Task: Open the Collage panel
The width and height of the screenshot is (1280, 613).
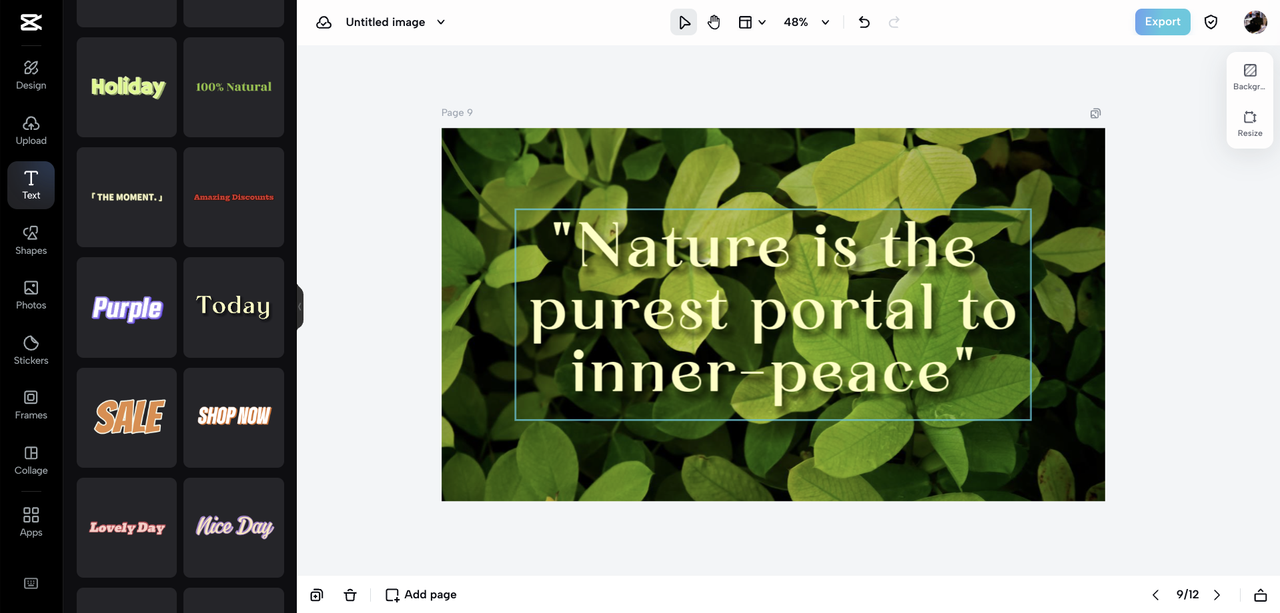Action: pyautogui.click(x=31, y=460)
